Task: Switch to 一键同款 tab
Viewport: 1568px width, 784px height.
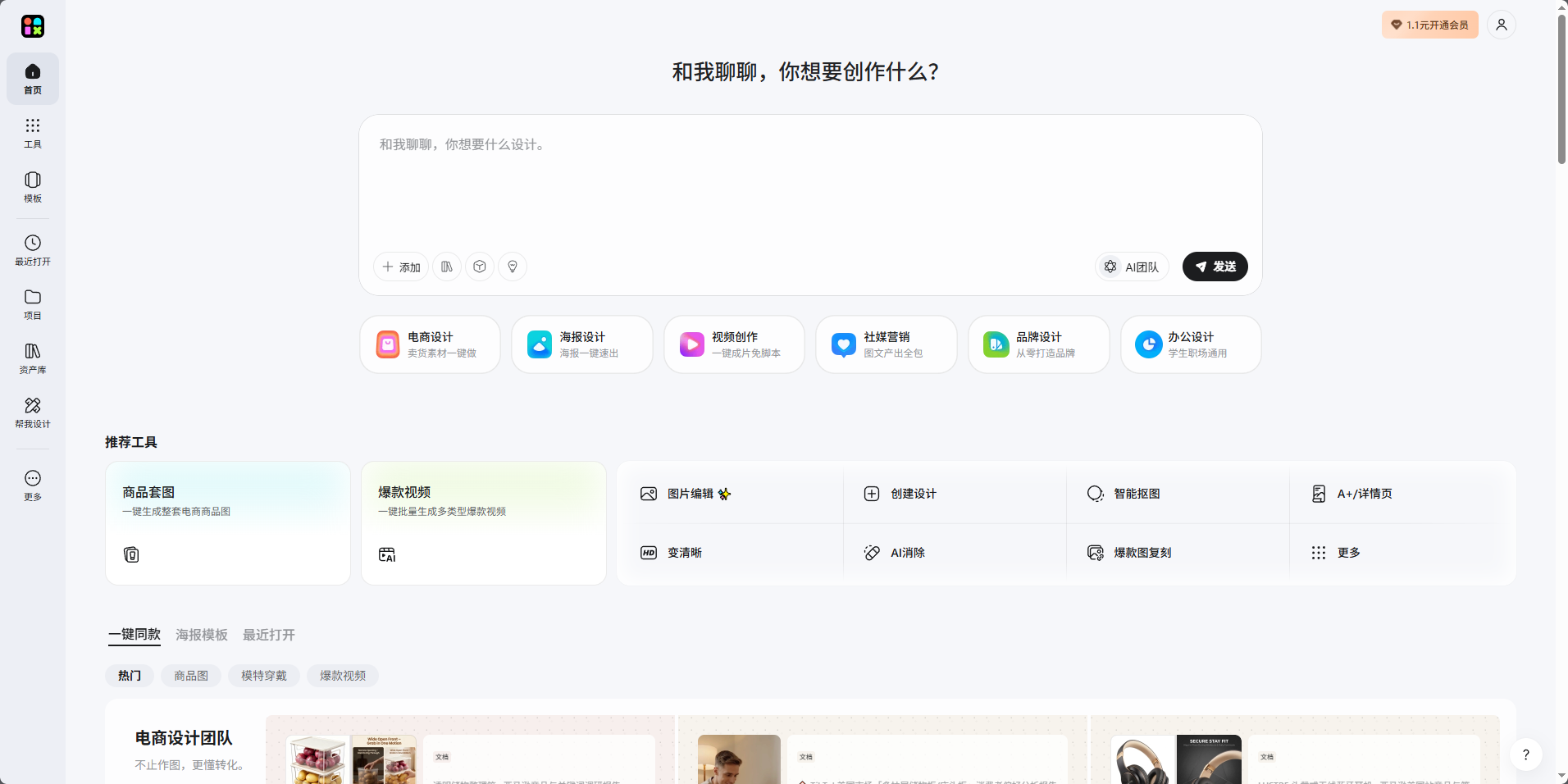Action: (x=134, y=635)
